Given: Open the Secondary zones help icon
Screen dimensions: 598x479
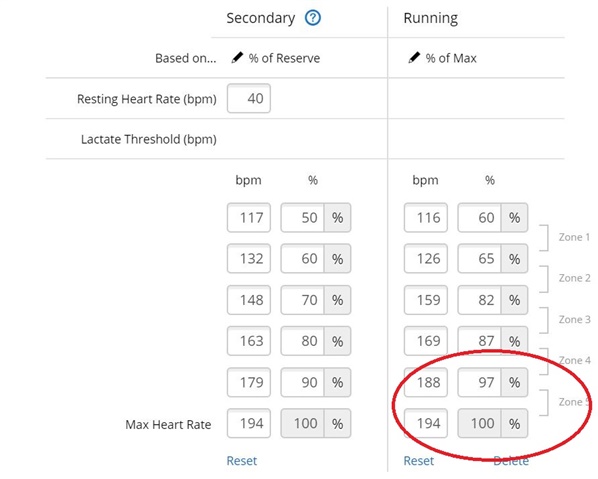Looking at the screenshot, I should [313, 18].
